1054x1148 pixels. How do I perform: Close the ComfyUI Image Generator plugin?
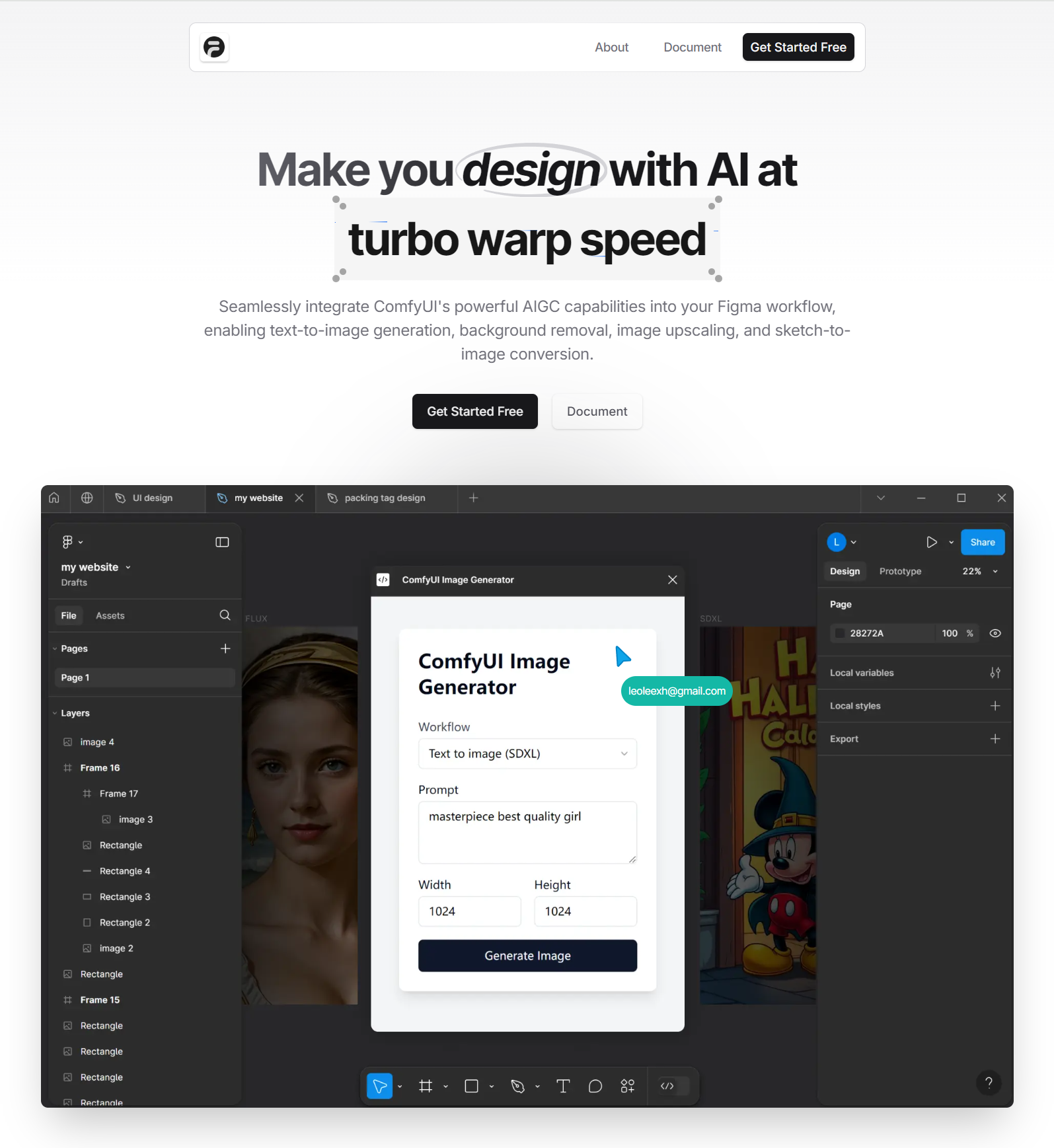[672, 580]
